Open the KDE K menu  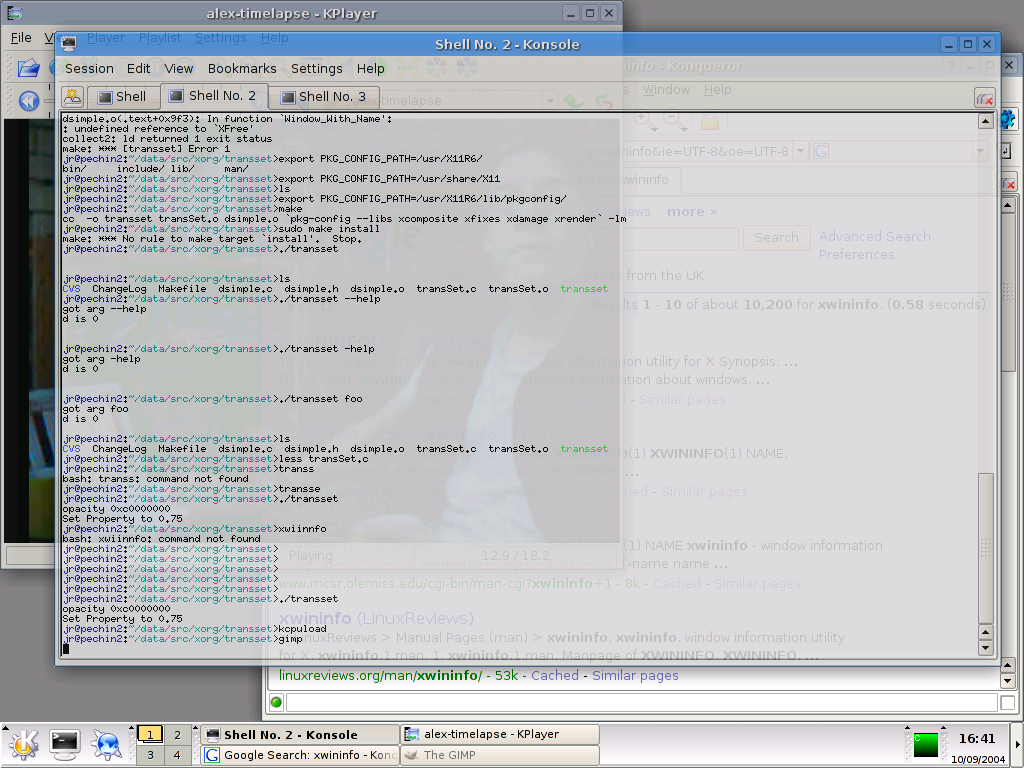pos(24,745)
